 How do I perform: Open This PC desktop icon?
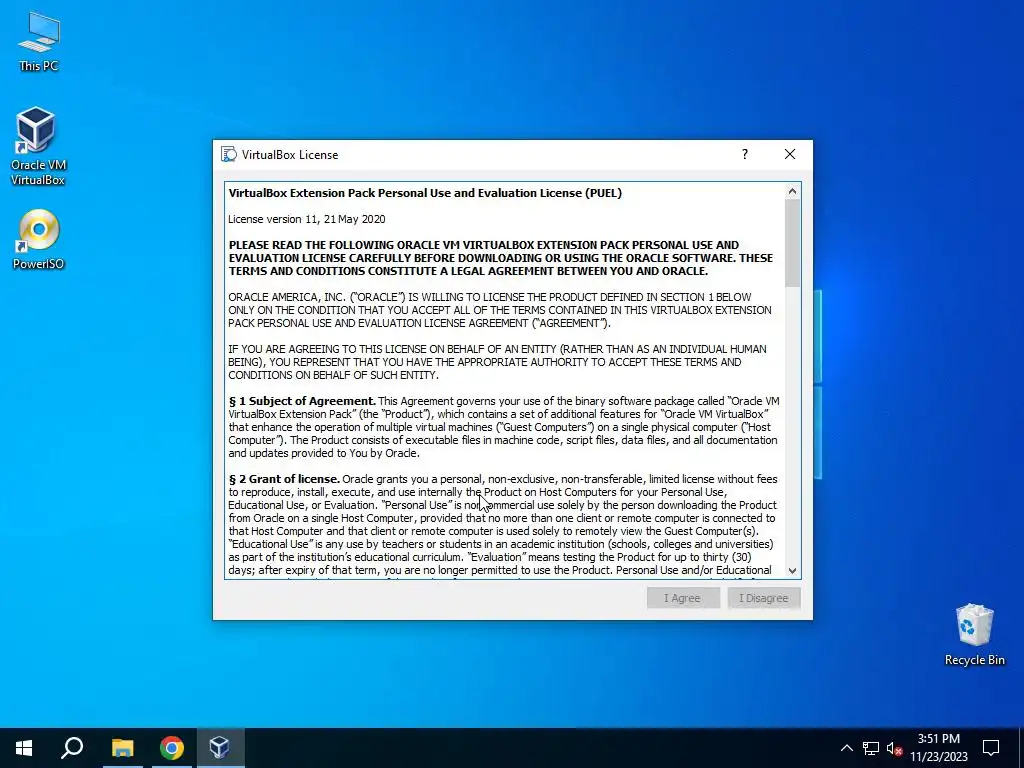(39, 41)
